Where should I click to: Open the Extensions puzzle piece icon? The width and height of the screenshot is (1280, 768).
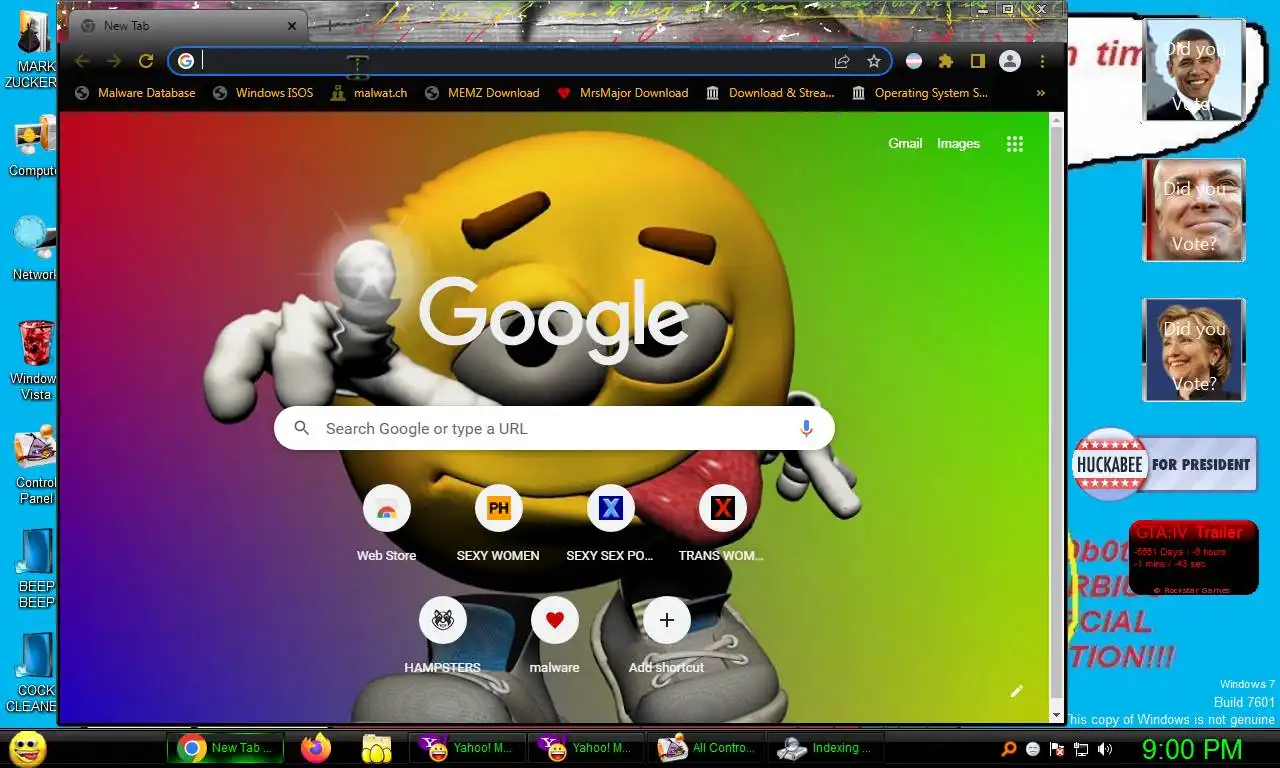pyautogui.click(x=946, y=61)
